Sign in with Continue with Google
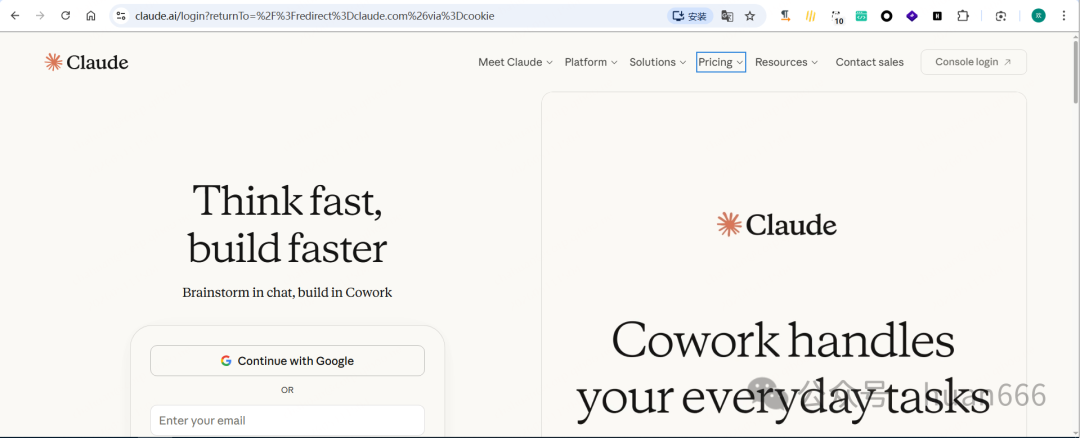The image size is (1080, 438). [x=287, y=361]
